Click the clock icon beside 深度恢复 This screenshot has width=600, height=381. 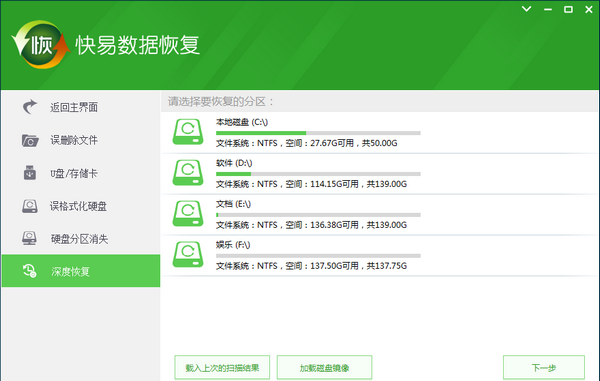pos(29,270)
